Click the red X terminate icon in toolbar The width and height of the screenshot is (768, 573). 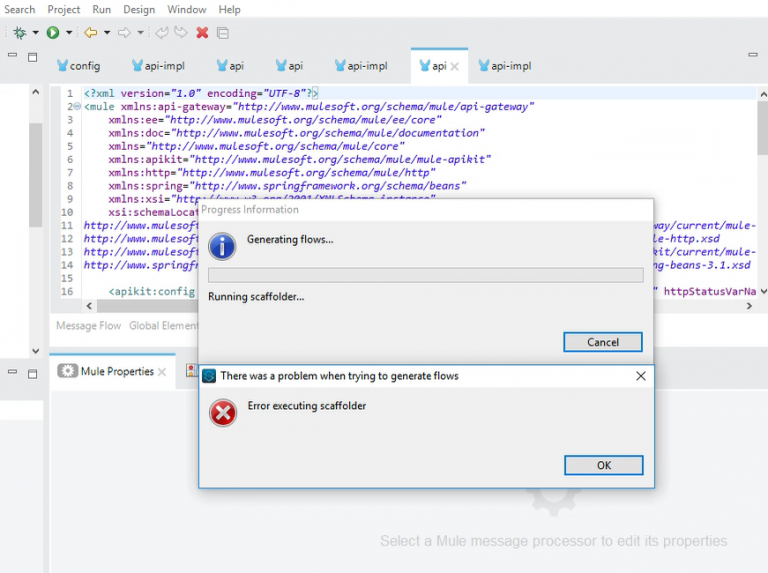202,32
